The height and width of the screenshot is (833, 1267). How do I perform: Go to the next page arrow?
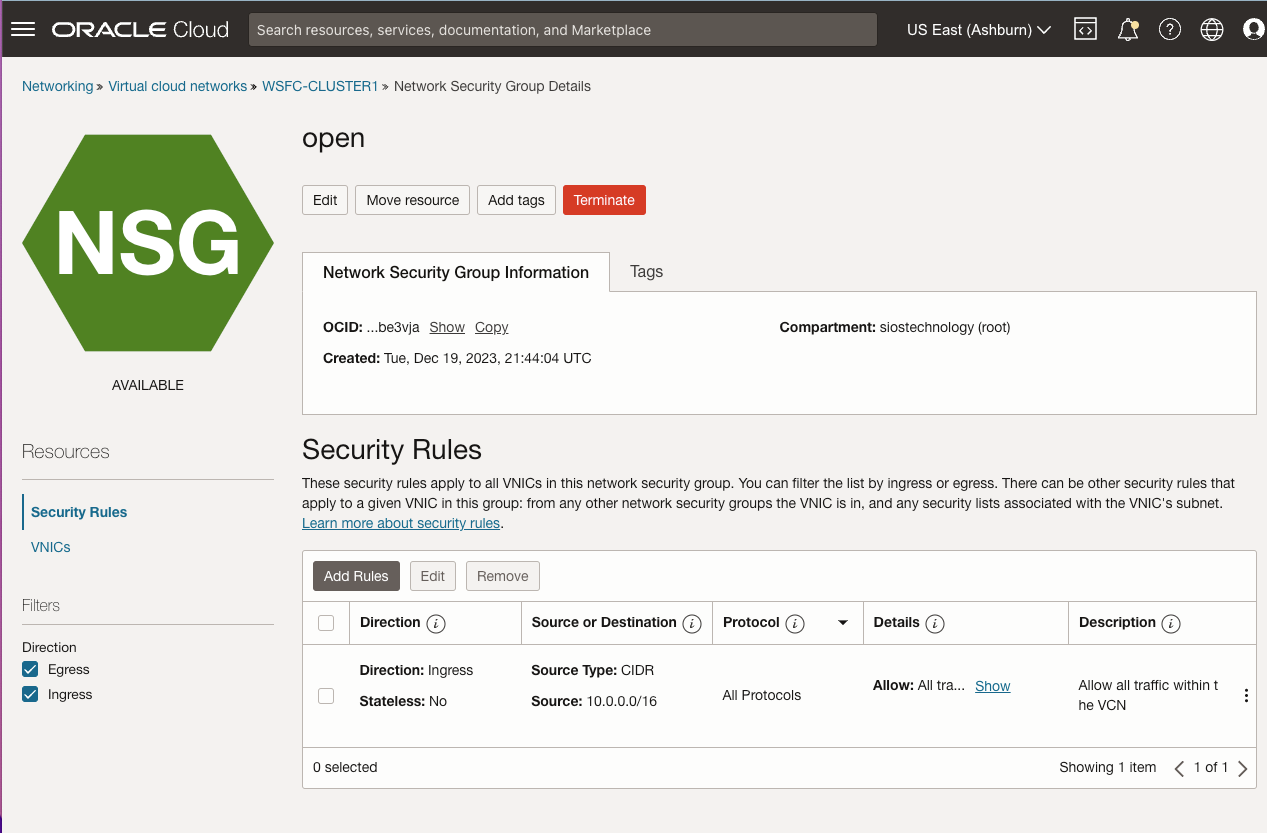[x=1243, y=768]
